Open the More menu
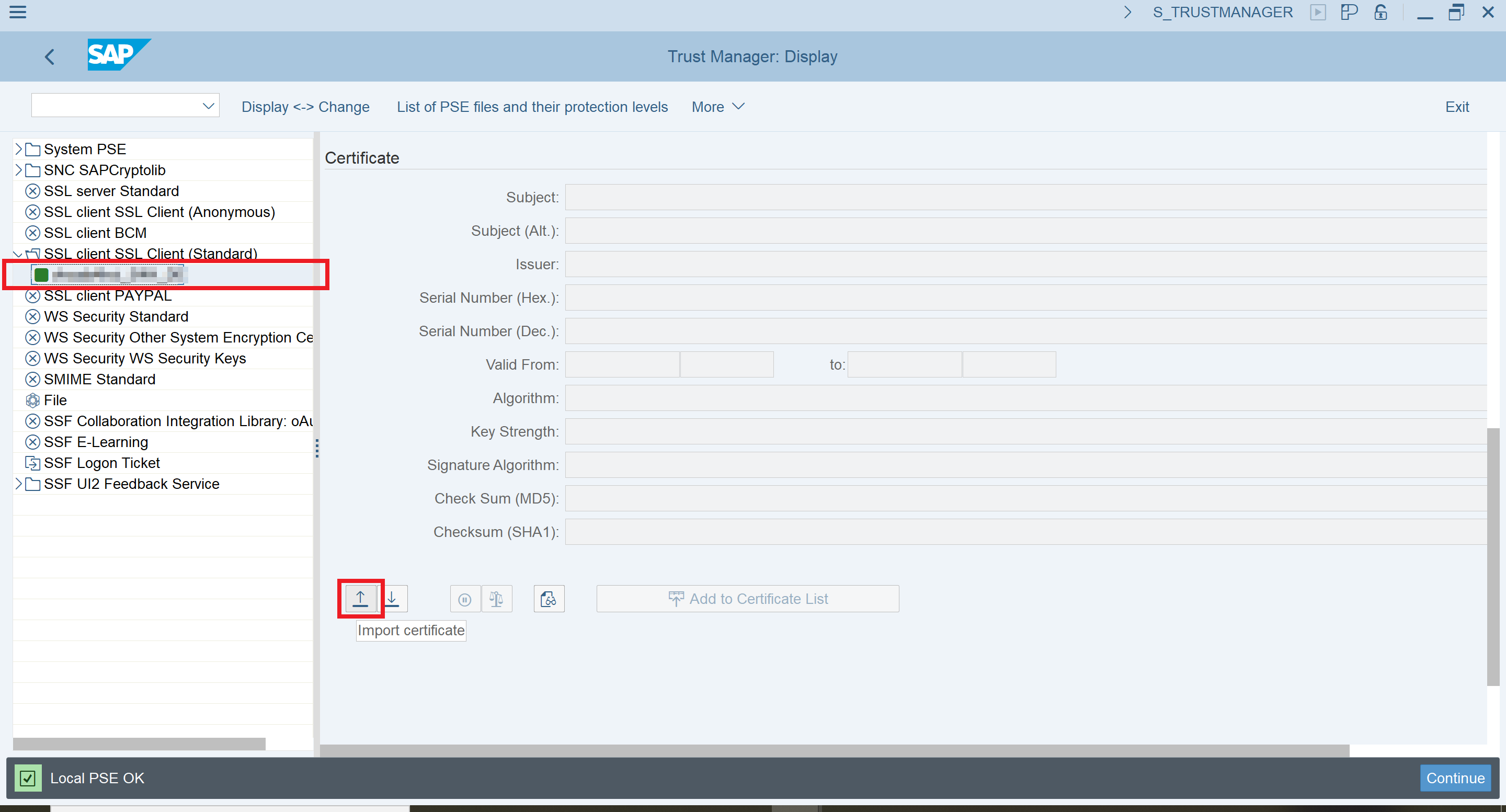 click(x=717, y=106)
